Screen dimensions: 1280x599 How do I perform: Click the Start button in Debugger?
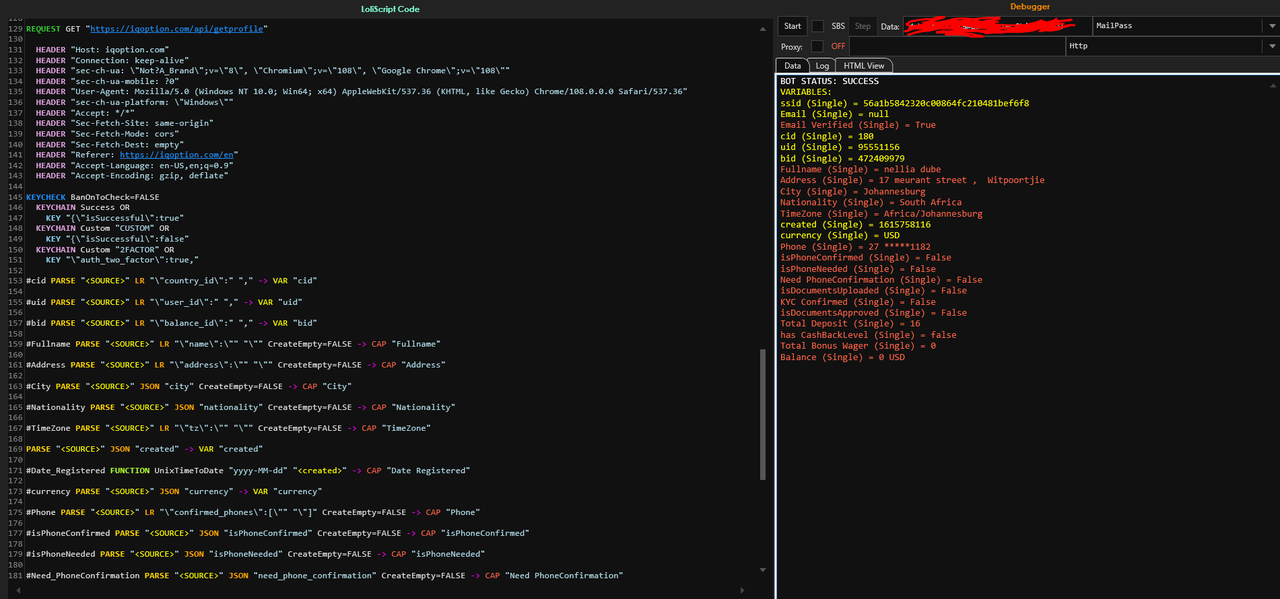coord(792,26)
